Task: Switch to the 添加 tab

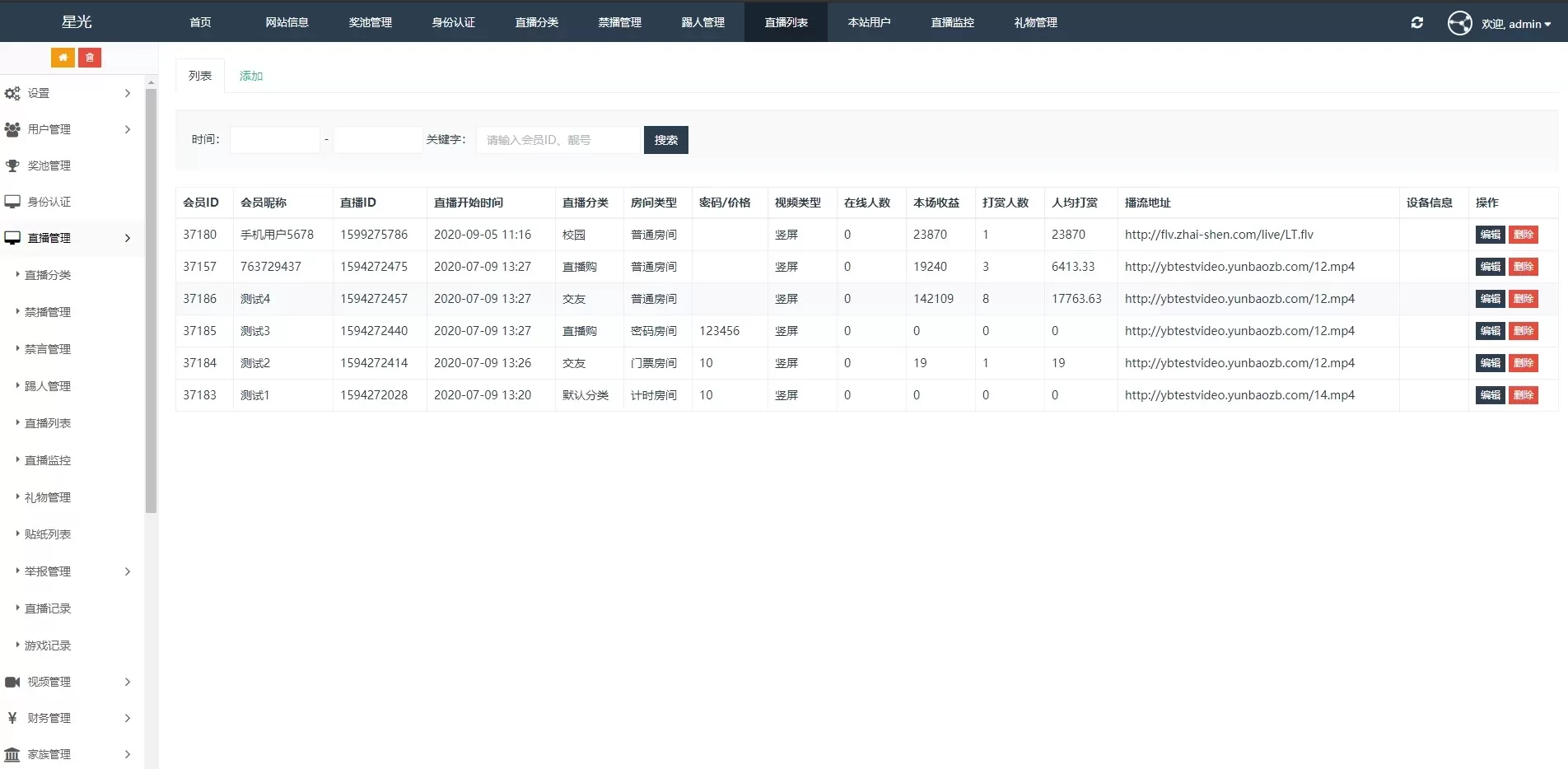Action: pyautogui.click(x=250, y=75)
